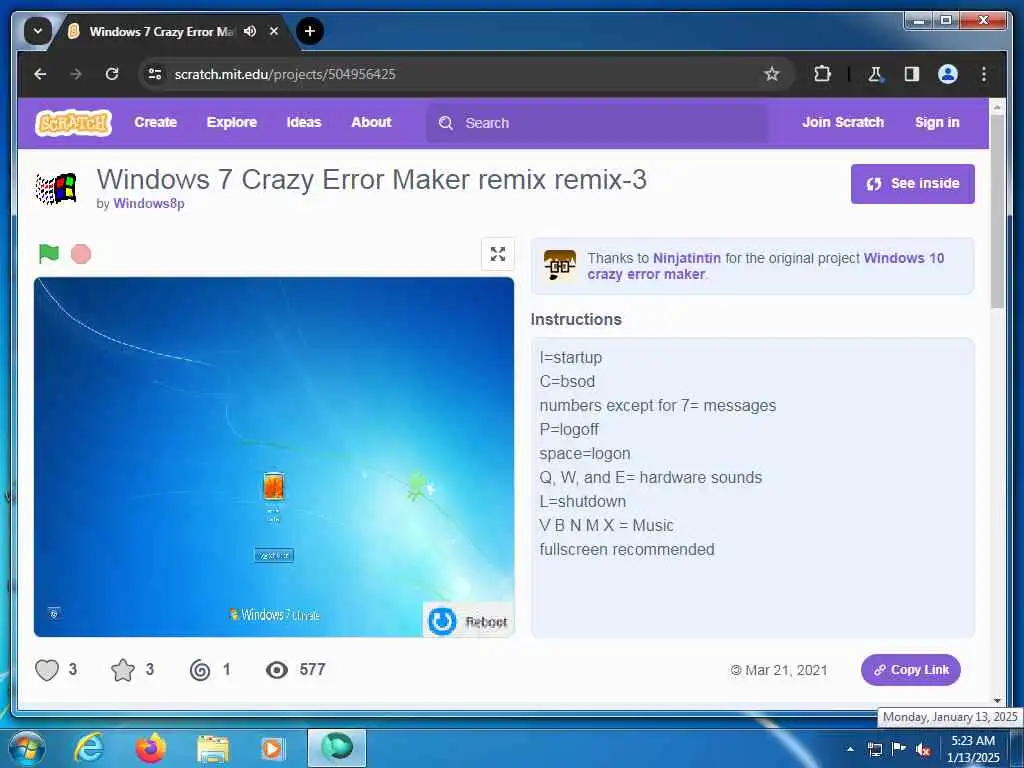This screenshot has height=768, width=1024.
Task: Favorite the project with the star icon
Action: click(x=123, y=670)
